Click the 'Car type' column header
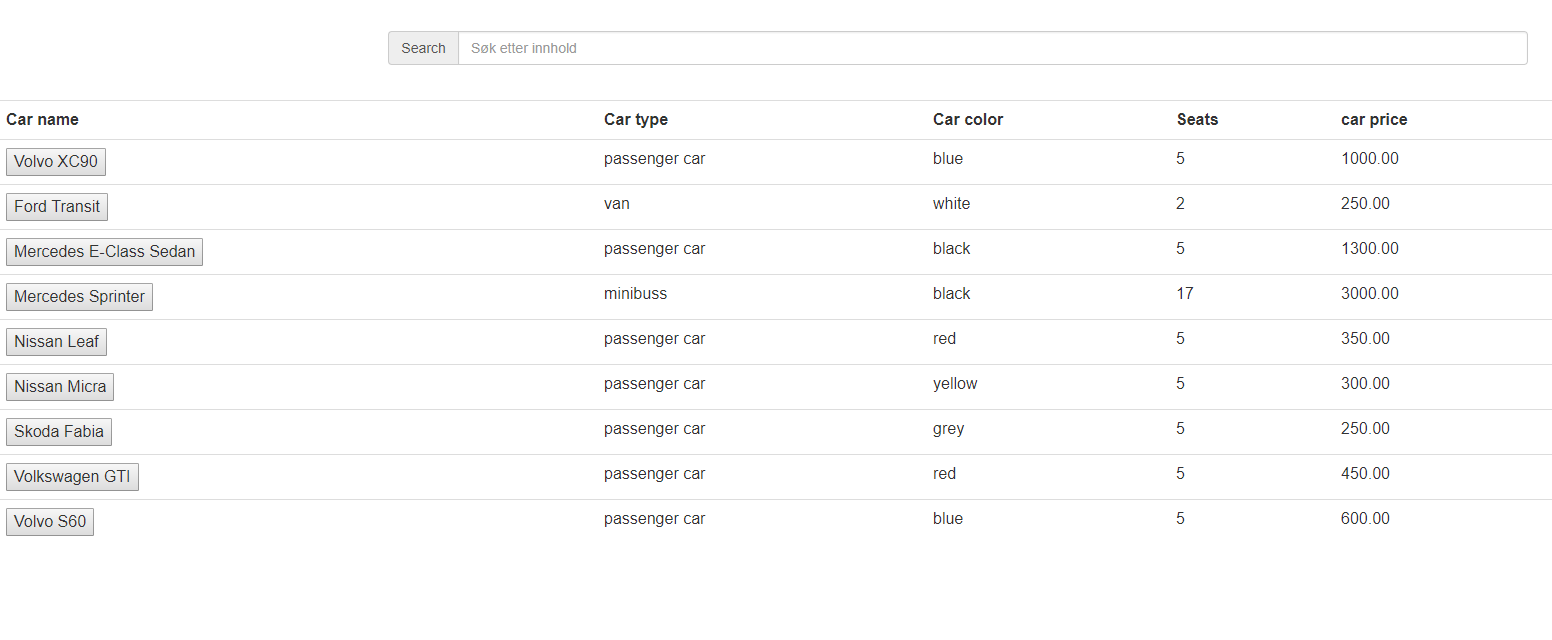1552x640 pixels. 636,119
